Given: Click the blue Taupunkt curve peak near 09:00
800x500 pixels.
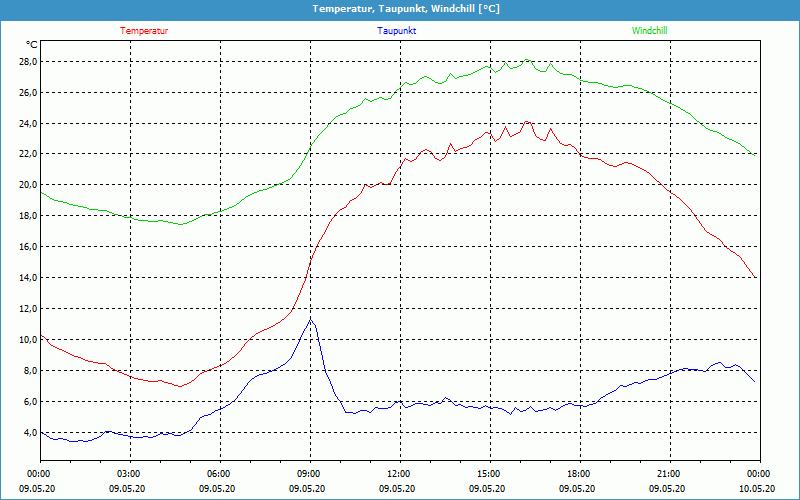Looking at the screenshot, I should tap(311, 320).
